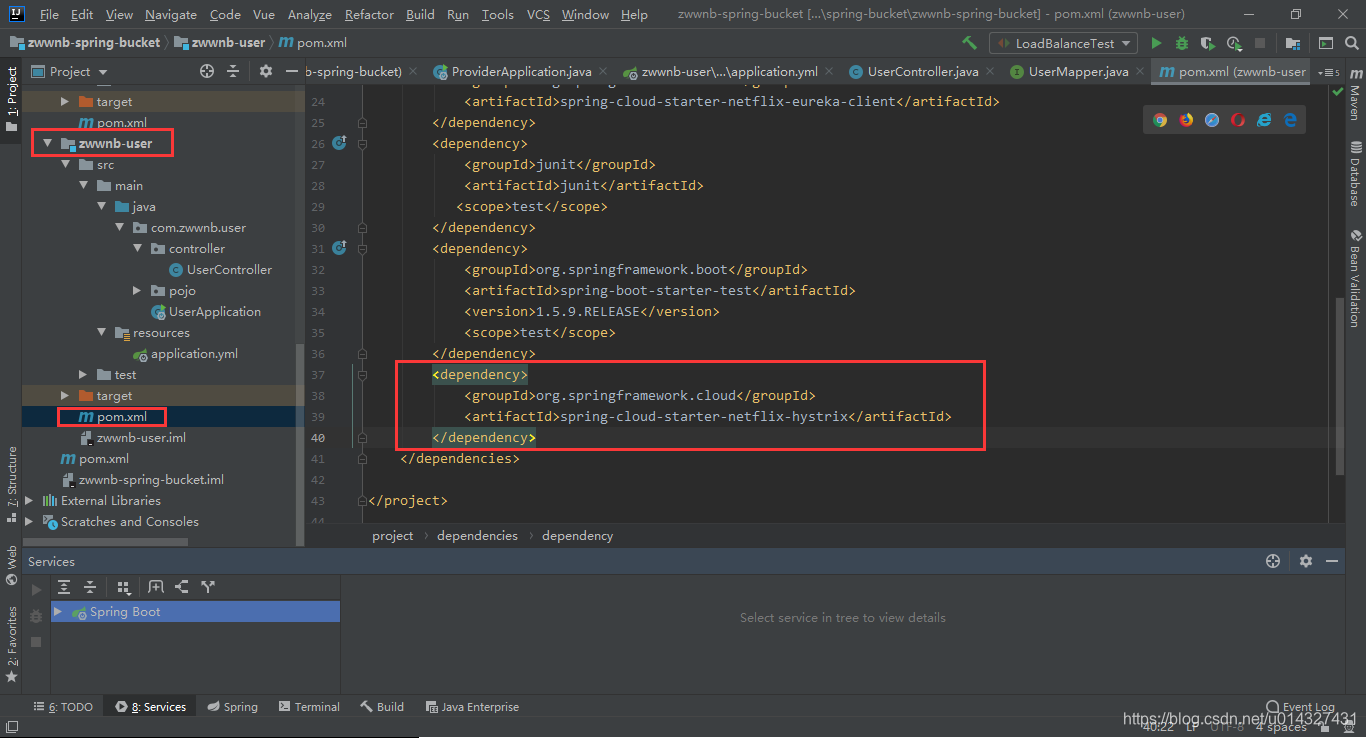This screenshot has height=738, width=1366.
Task: Click the Run Anything toolbar icon
Action: pos(1325,43)
